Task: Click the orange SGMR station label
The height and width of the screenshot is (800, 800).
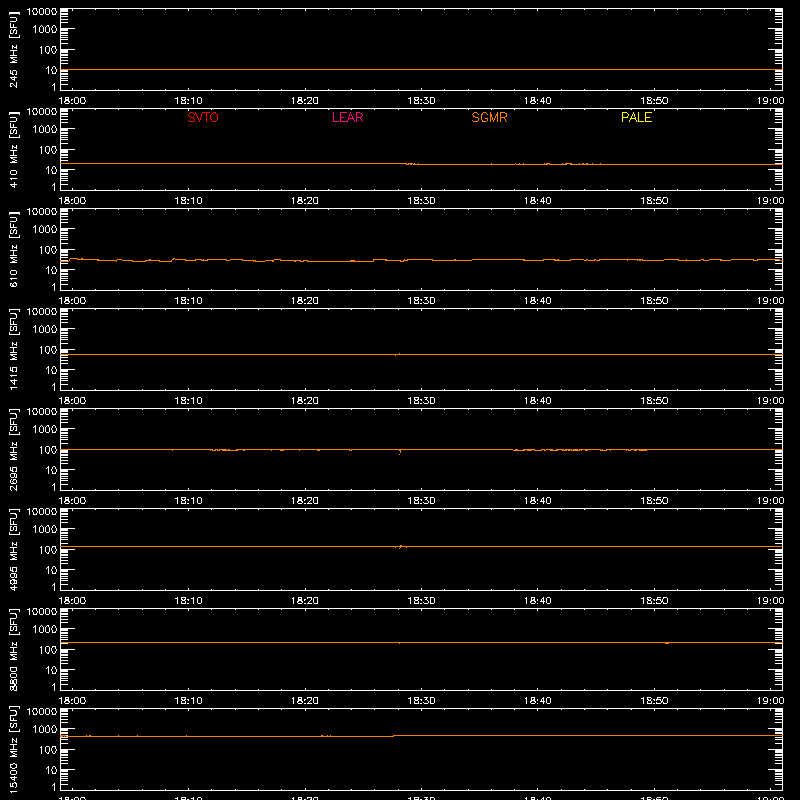Action: tap(489, 117)
